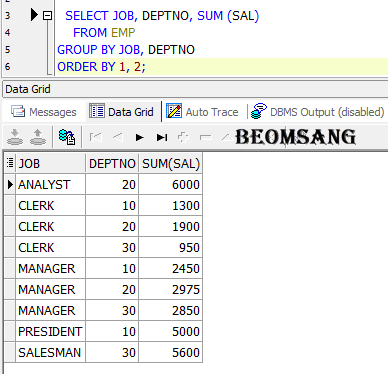Go to the previous record in grid
This screenshot has height=374, width=388.
coord(118,137)
